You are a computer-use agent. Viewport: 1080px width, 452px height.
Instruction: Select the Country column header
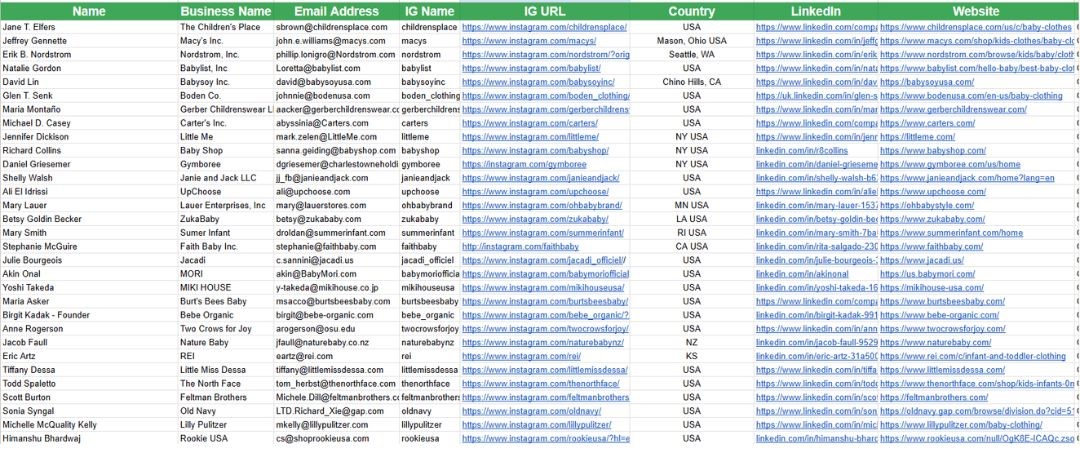coord(692,11)
